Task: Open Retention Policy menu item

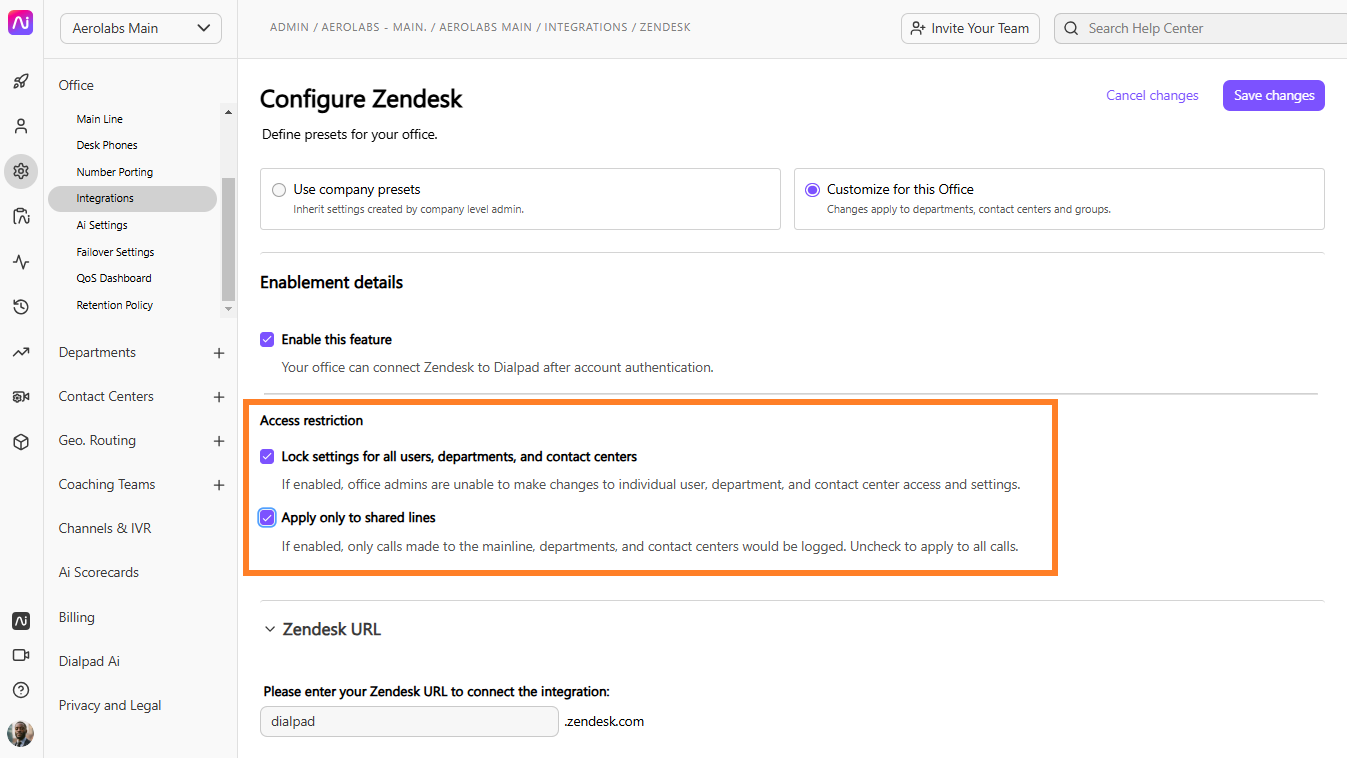Action: coord(115,305)
